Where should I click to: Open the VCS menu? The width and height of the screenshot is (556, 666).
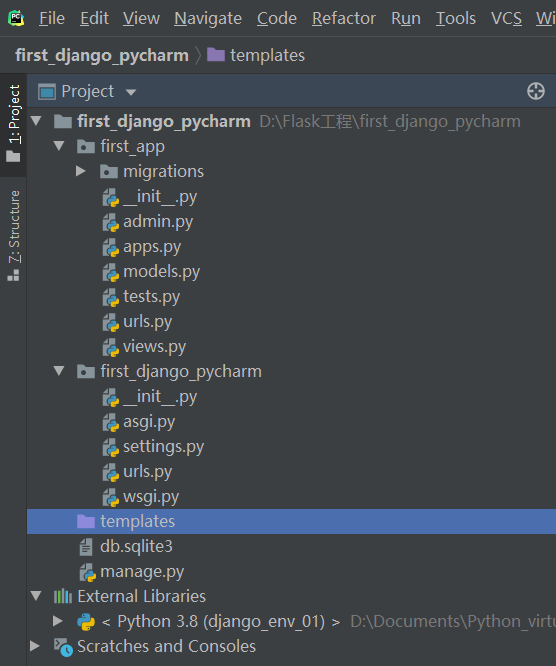[506, 18]
